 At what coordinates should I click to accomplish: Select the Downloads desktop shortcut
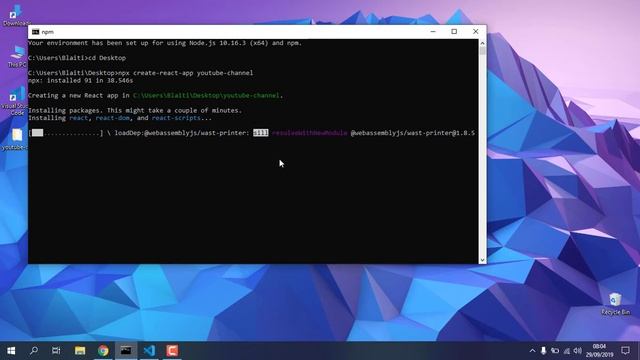(x=16, y=16)
